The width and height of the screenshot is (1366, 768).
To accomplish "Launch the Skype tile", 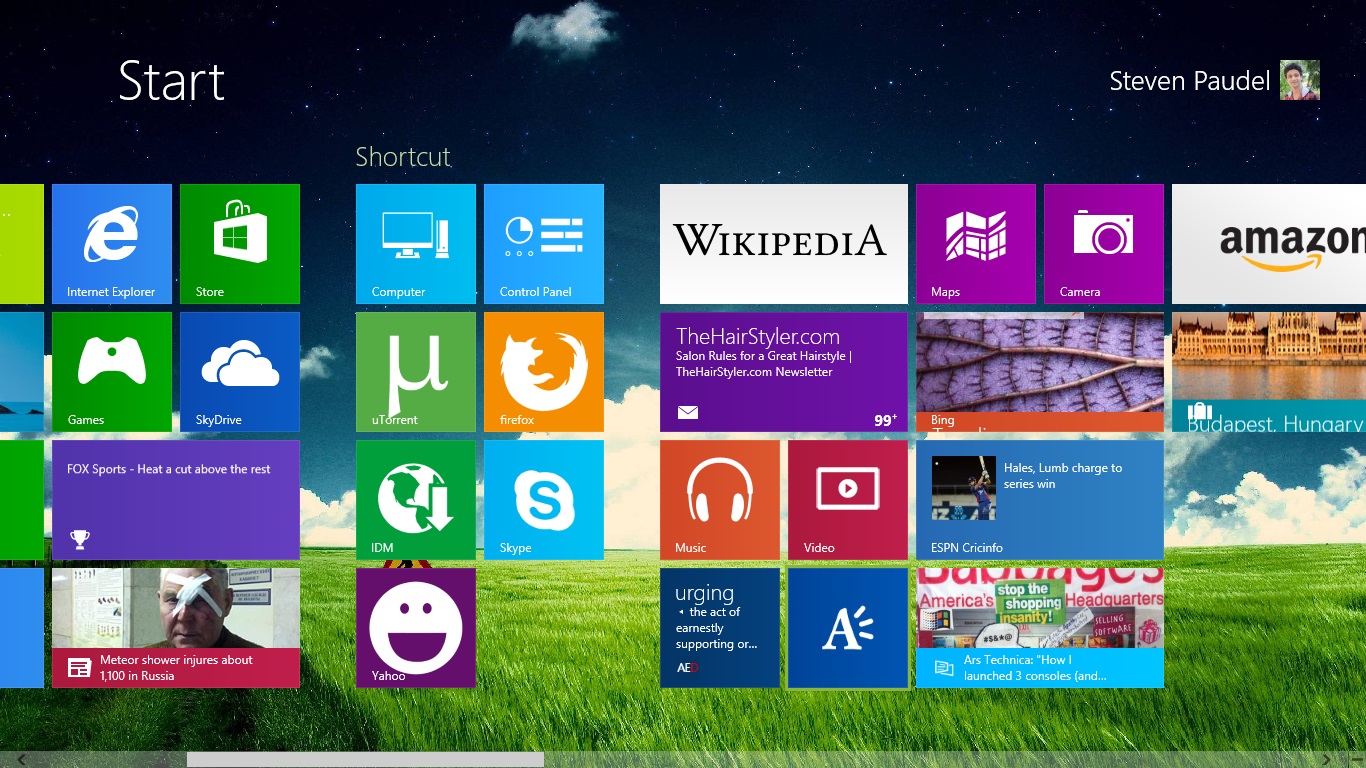I will (x=544, y=500).
